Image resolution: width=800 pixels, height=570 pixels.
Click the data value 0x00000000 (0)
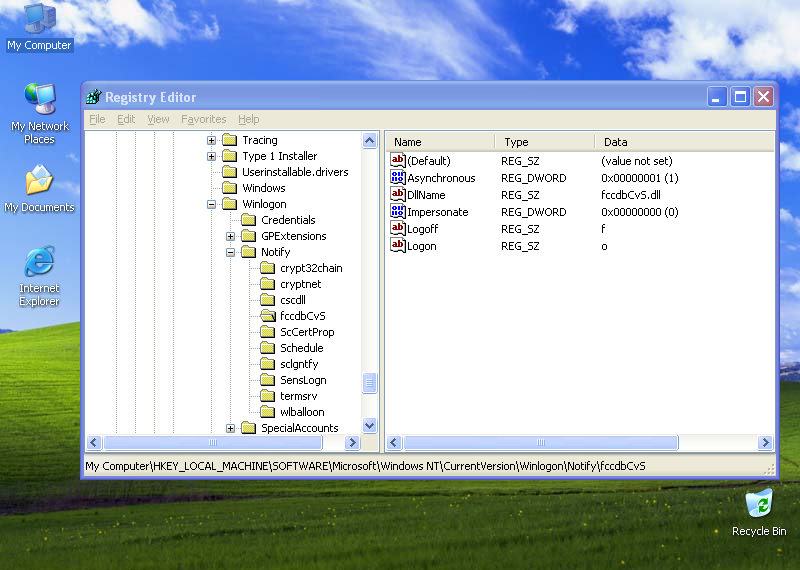[x=640, y=212]
